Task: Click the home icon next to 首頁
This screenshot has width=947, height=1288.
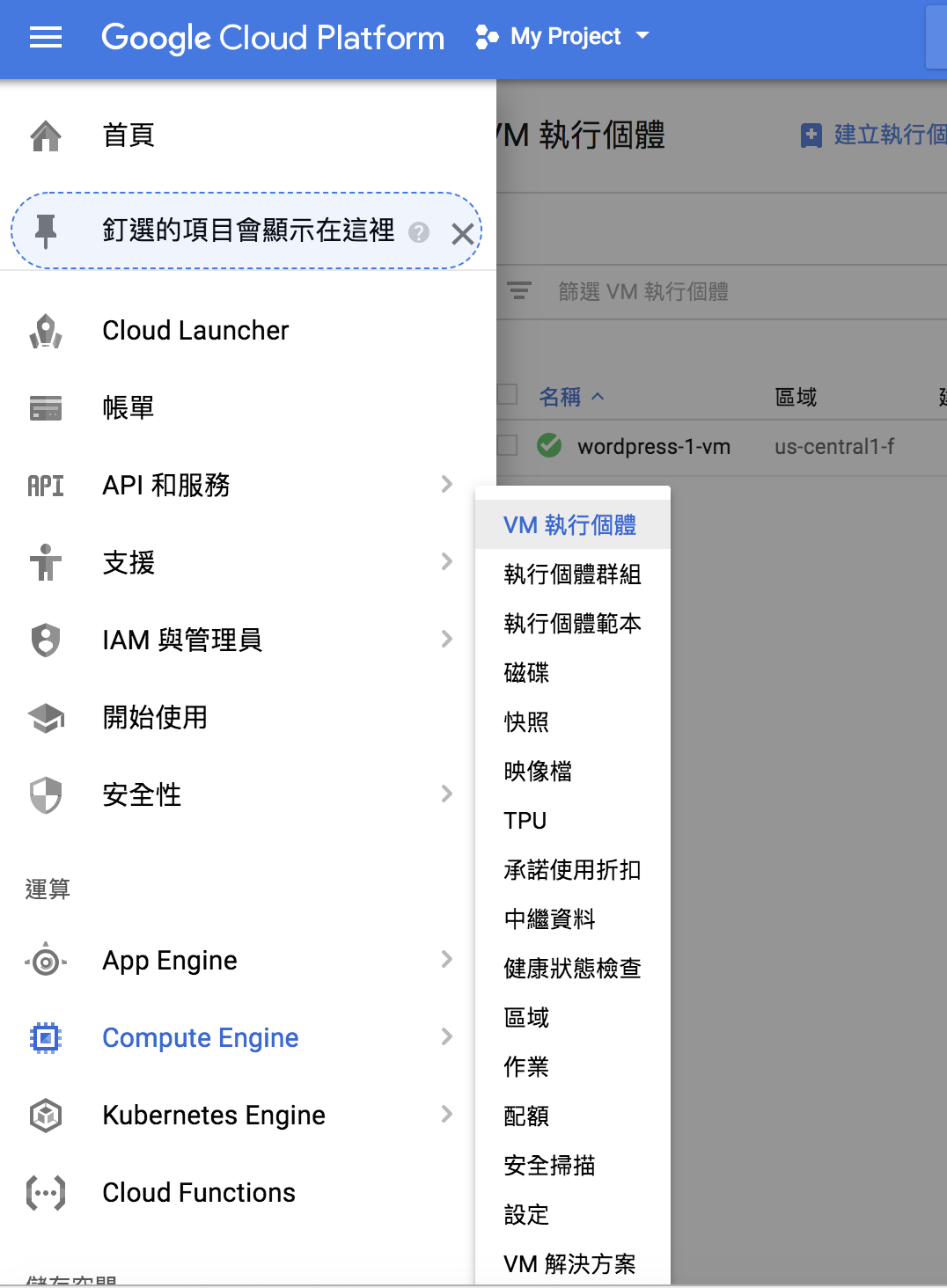Action: click(46, 135)
